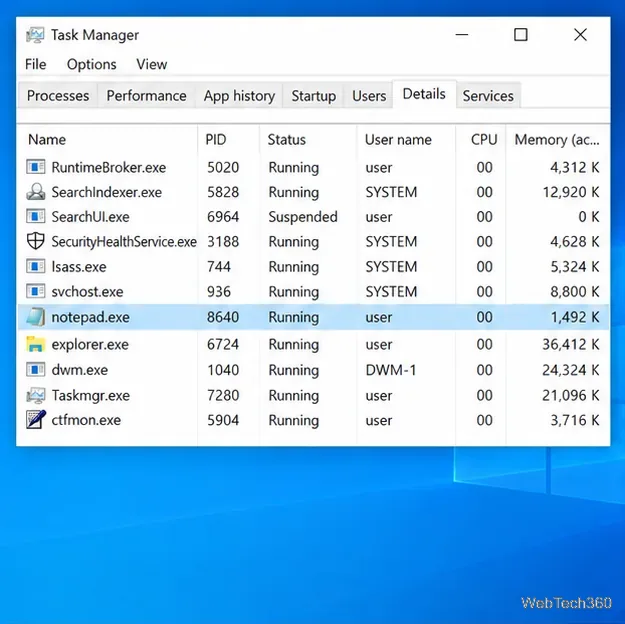Screen dimensions: 625x624
Task: Select the dwm.exe process name
Action: click(x=79, y=370)
